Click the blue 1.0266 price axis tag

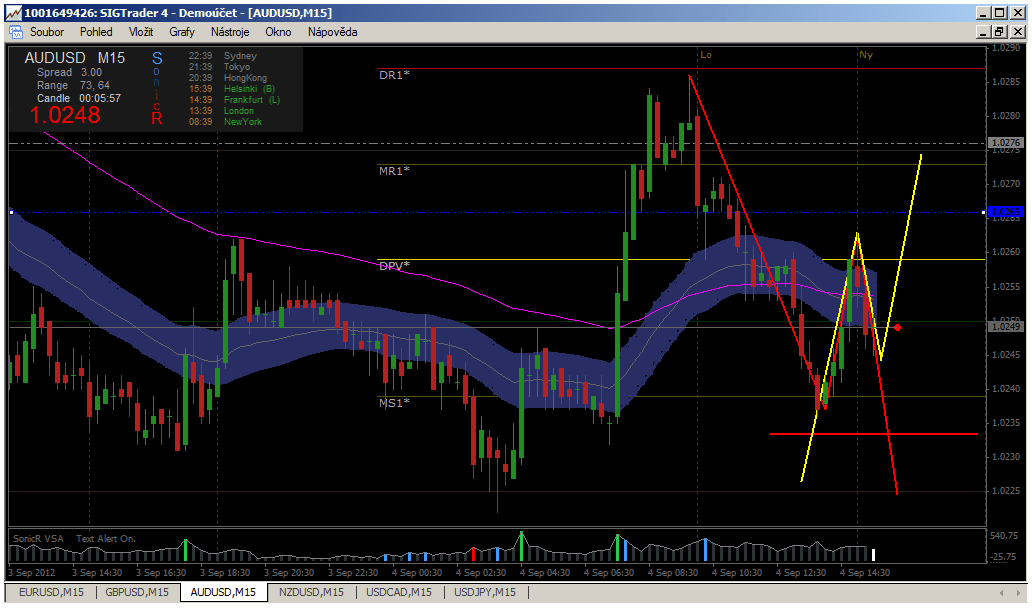1006,212
